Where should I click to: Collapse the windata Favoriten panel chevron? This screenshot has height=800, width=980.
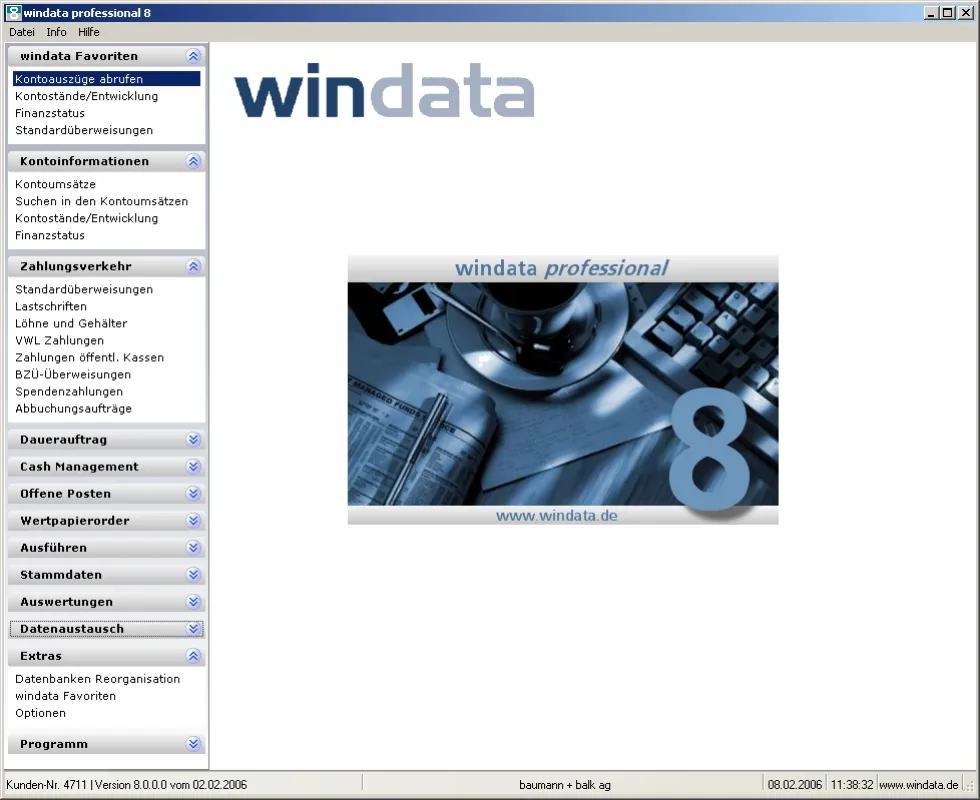coord(193,56)
